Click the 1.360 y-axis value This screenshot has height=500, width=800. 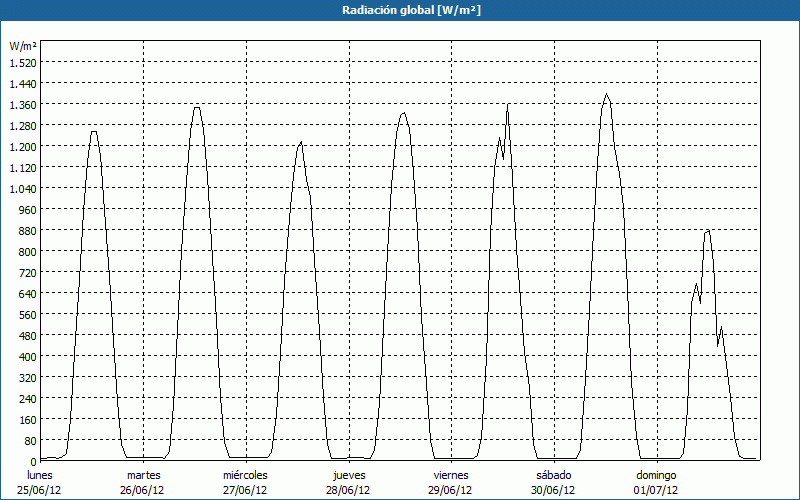[23, 105]
